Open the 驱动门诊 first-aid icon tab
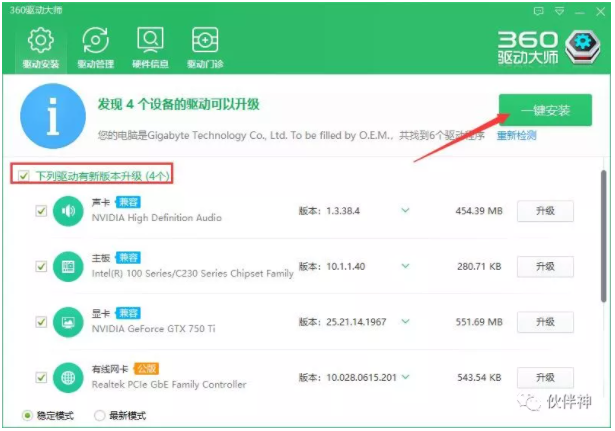This screenshot has height=431, width=615. 205,48
